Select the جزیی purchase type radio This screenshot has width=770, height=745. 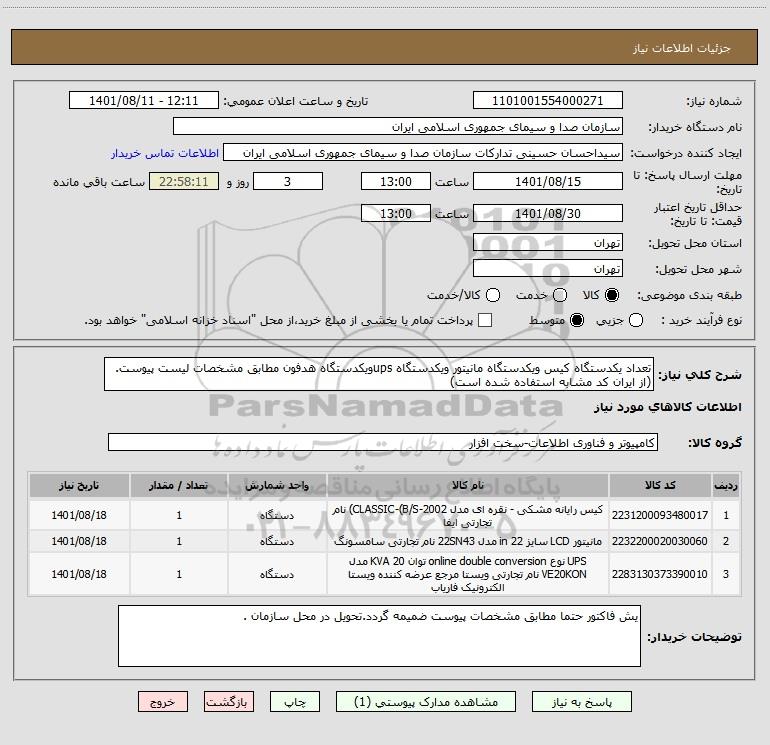636,320
